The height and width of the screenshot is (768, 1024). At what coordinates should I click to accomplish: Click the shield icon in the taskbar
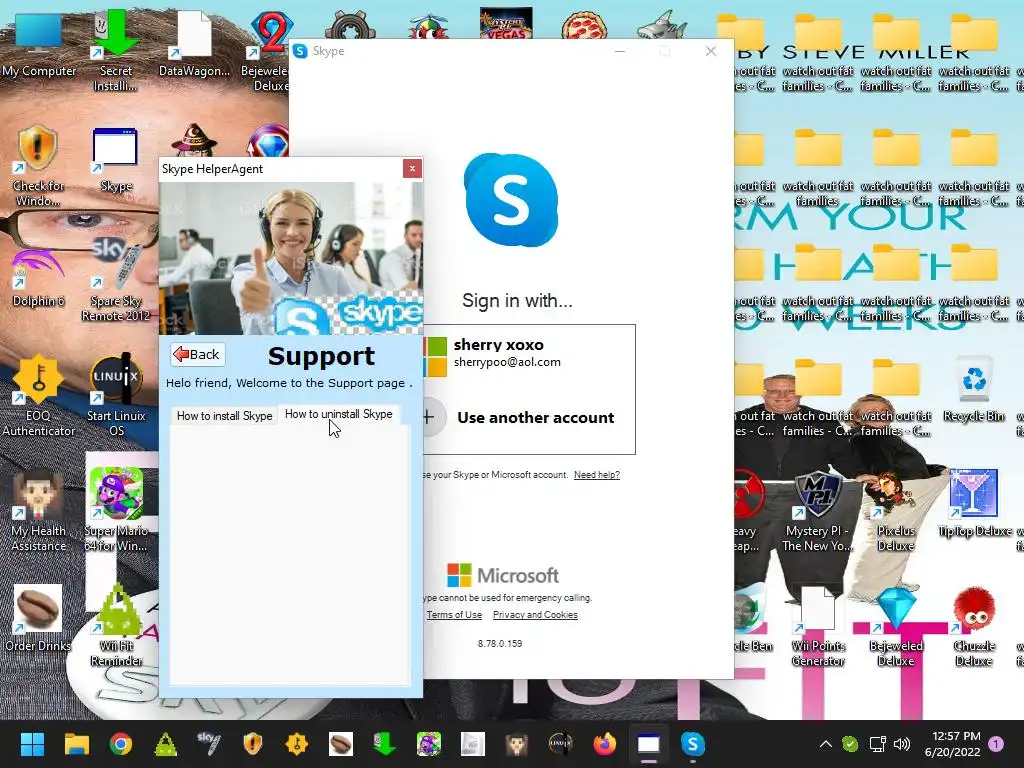pos(253,744)
